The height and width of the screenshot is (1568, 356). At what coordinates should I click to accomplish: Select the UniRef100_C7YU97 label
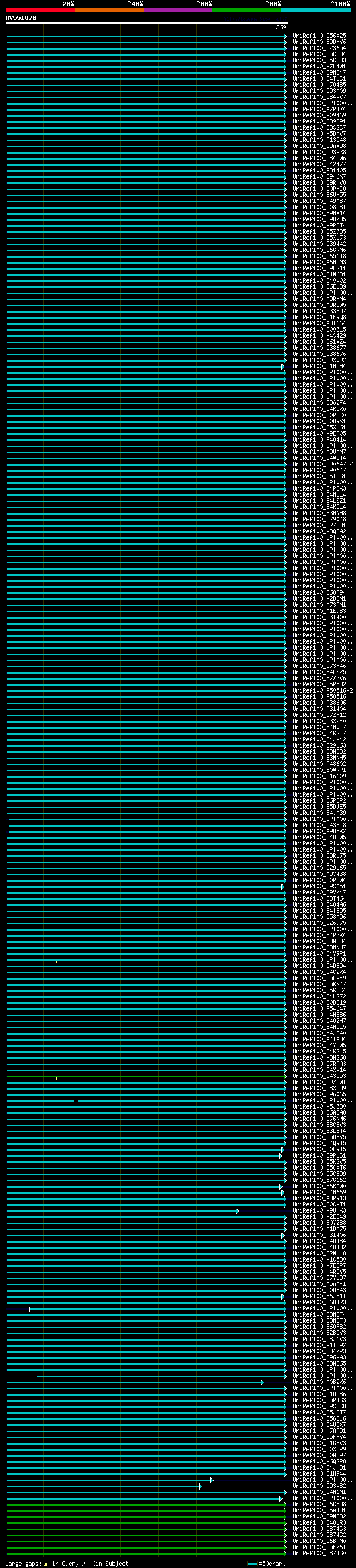(319, 1277)
